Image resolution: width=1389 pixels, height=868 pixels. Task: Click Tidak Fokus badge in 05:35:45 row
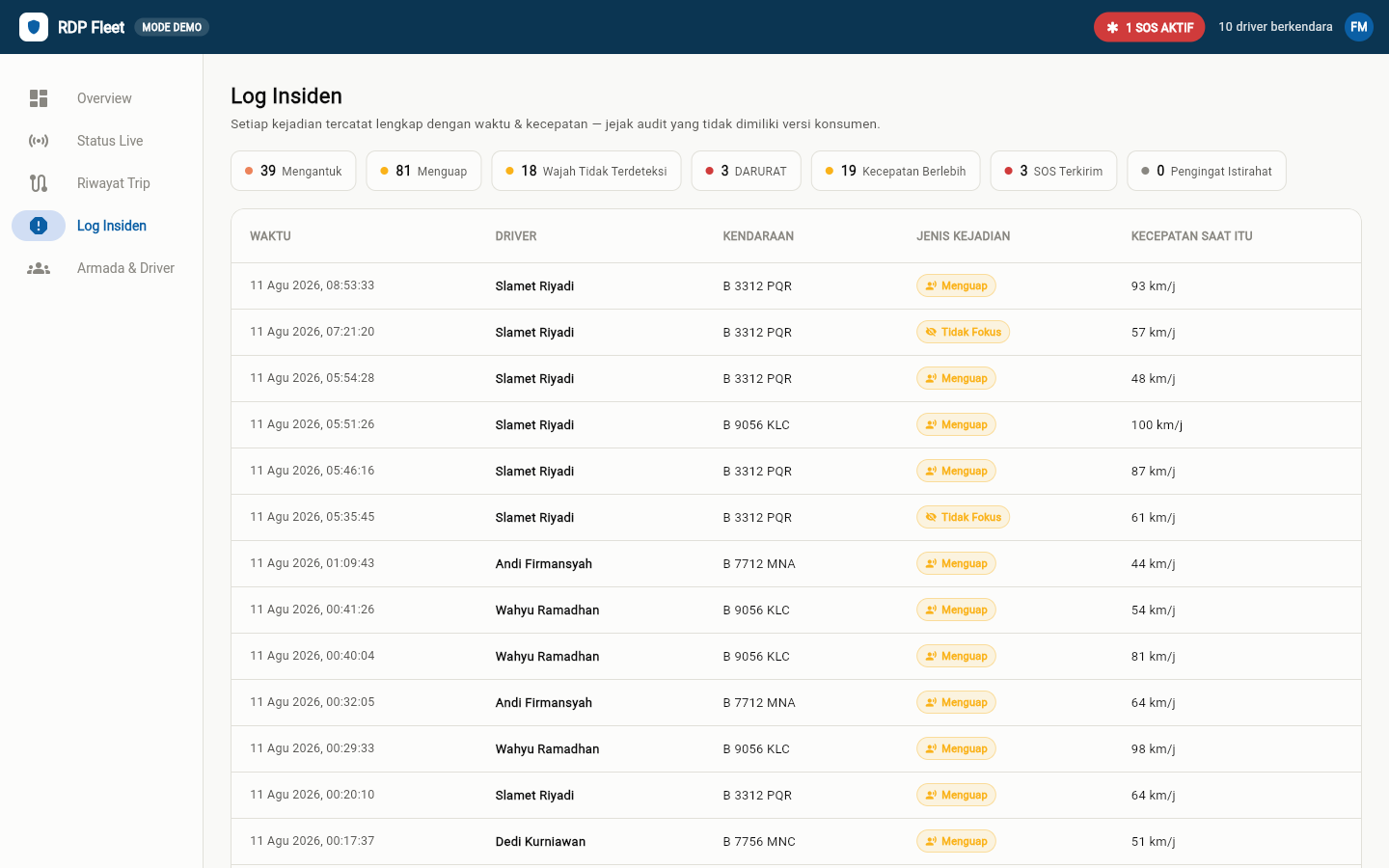(963, 517)
